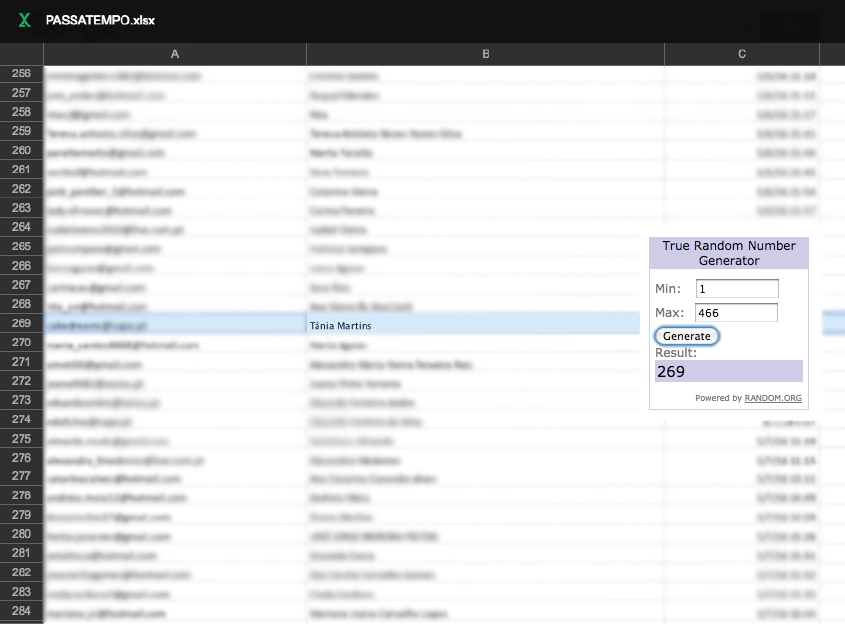Select row 275 header

(21, 439)
